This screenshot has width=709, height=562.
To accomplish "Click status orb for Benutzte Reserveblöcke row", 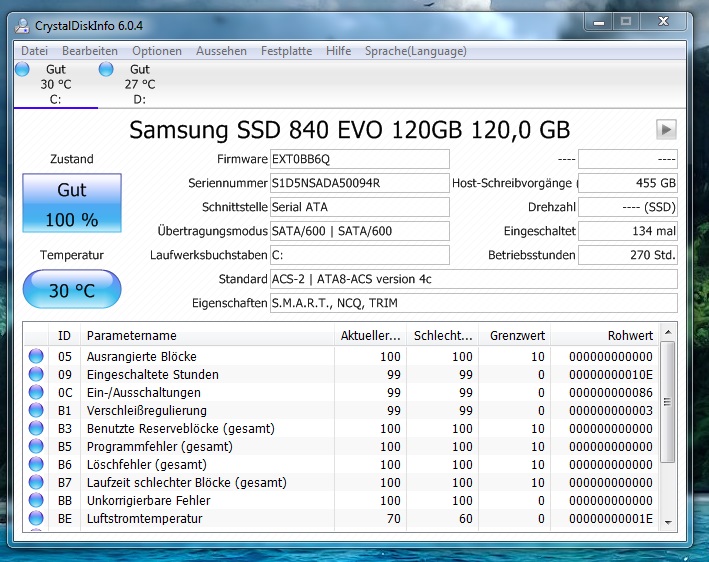I will click(36, 428).
